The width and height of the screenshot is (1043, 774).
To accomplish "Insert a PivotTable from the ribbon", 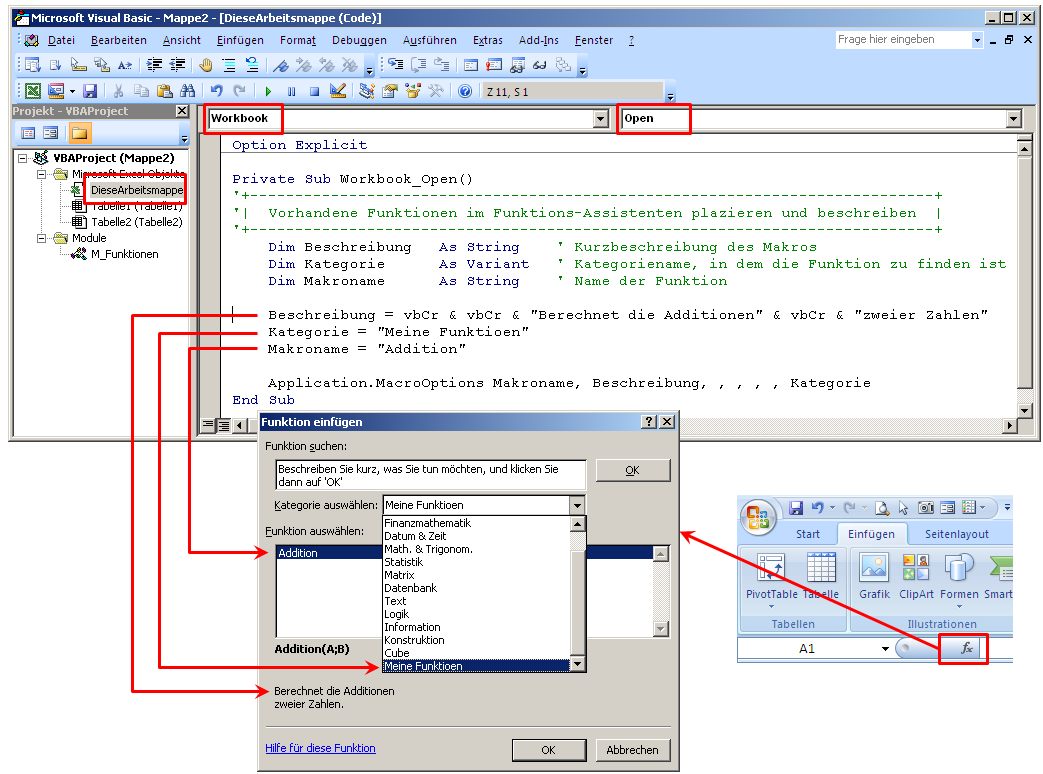I will tap(772, 579).
